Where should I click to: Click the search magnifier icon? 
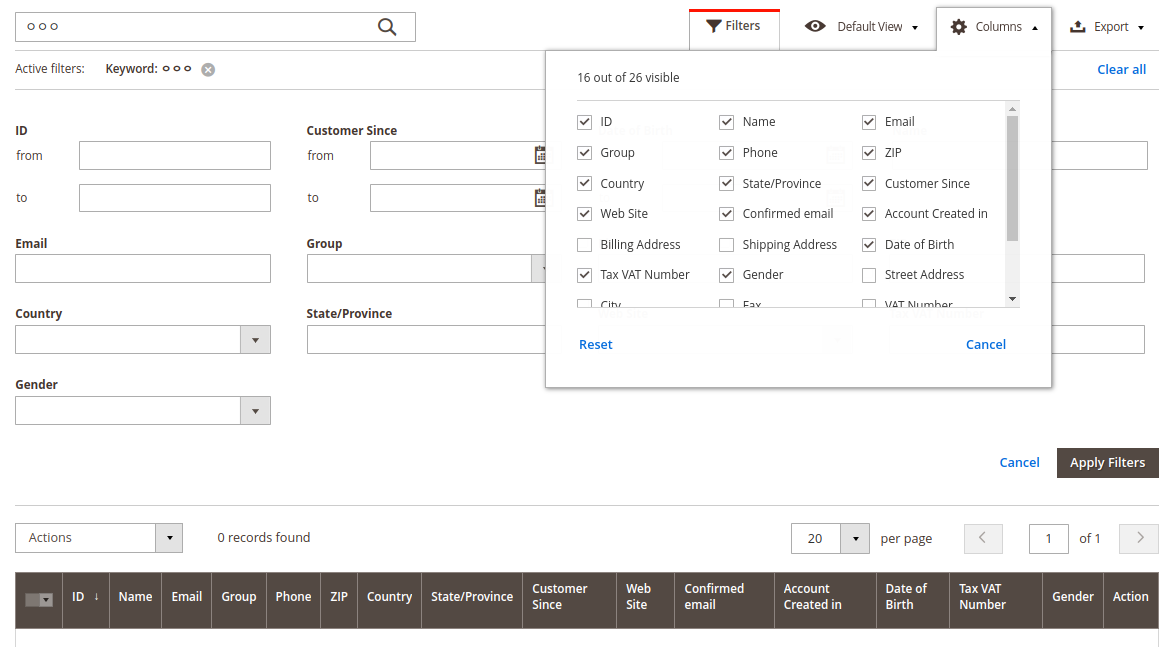pyautogui.click(x=387, y=27)
